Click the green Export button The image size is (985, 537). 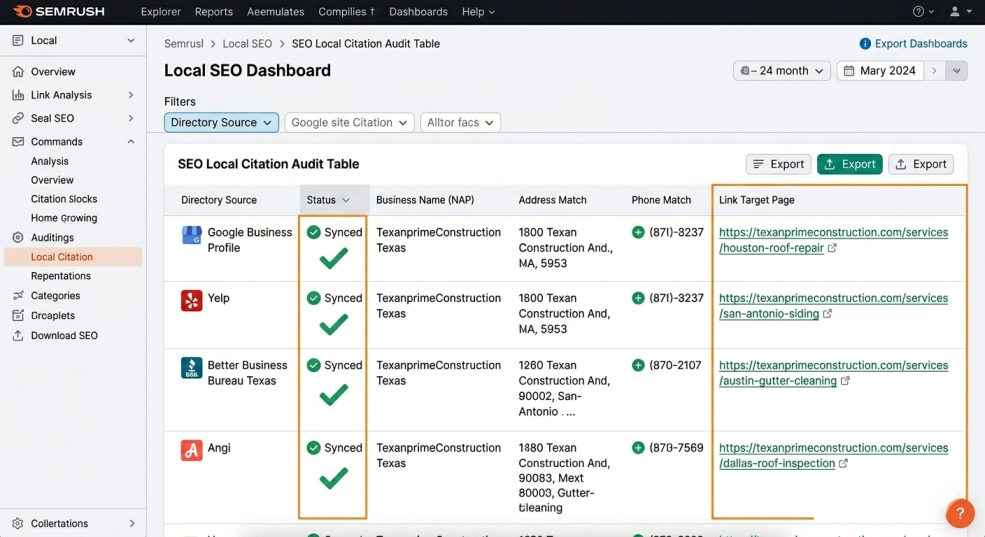click(849, 164)
